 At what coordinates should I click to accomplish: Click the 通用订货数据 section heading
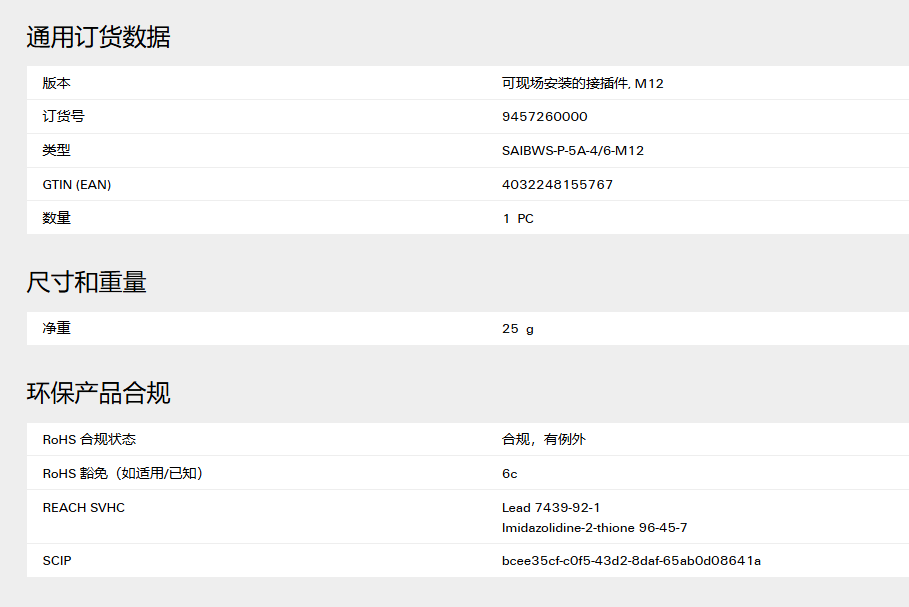98,37
